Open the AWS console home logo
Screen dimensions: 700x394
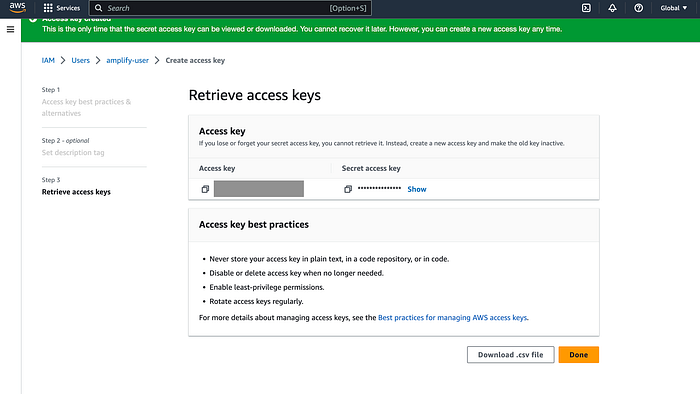click(x=17, y=8)
